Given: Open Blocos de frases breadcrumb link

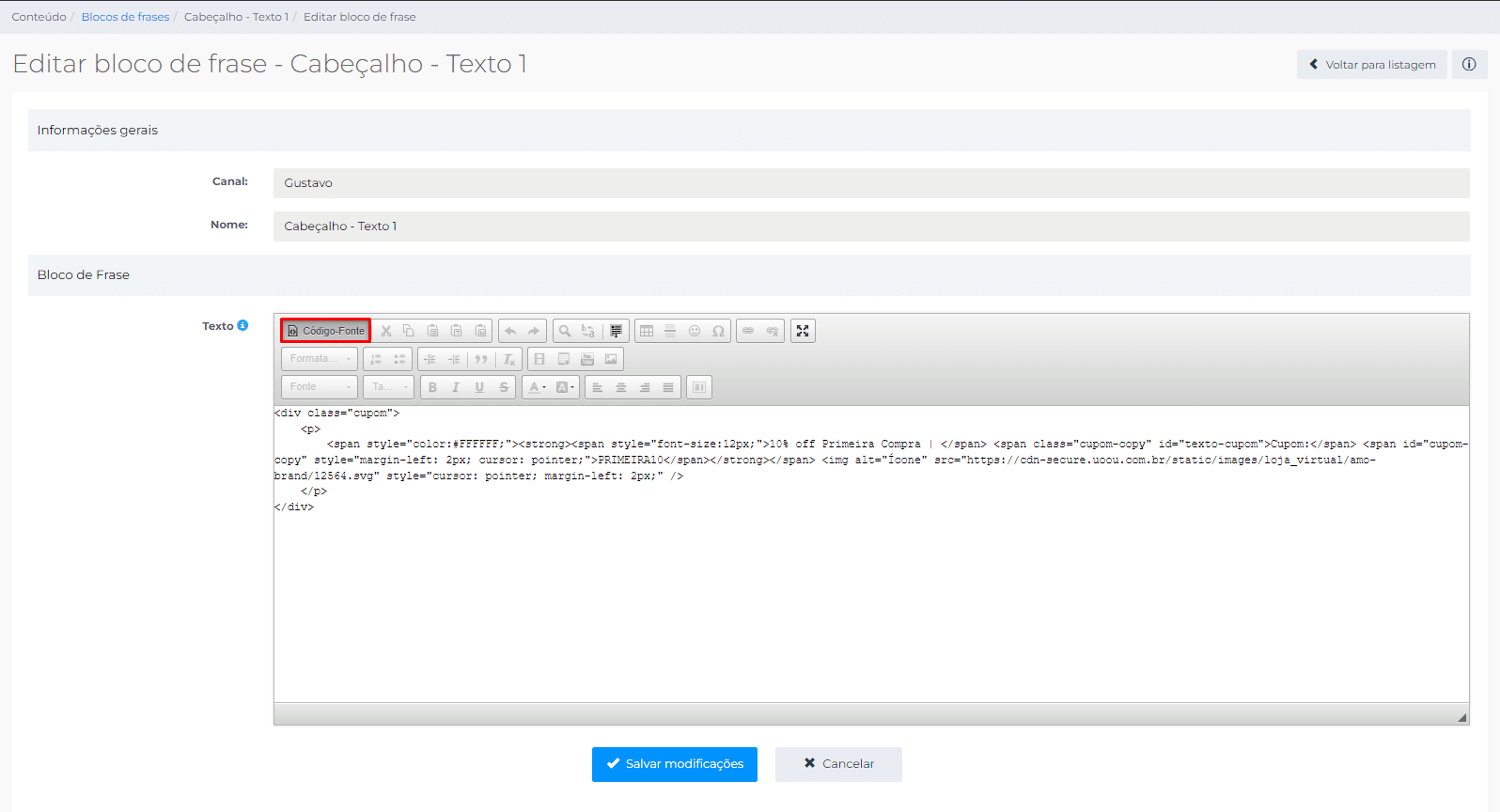Looking at the screenshot, I should [125, 17].
